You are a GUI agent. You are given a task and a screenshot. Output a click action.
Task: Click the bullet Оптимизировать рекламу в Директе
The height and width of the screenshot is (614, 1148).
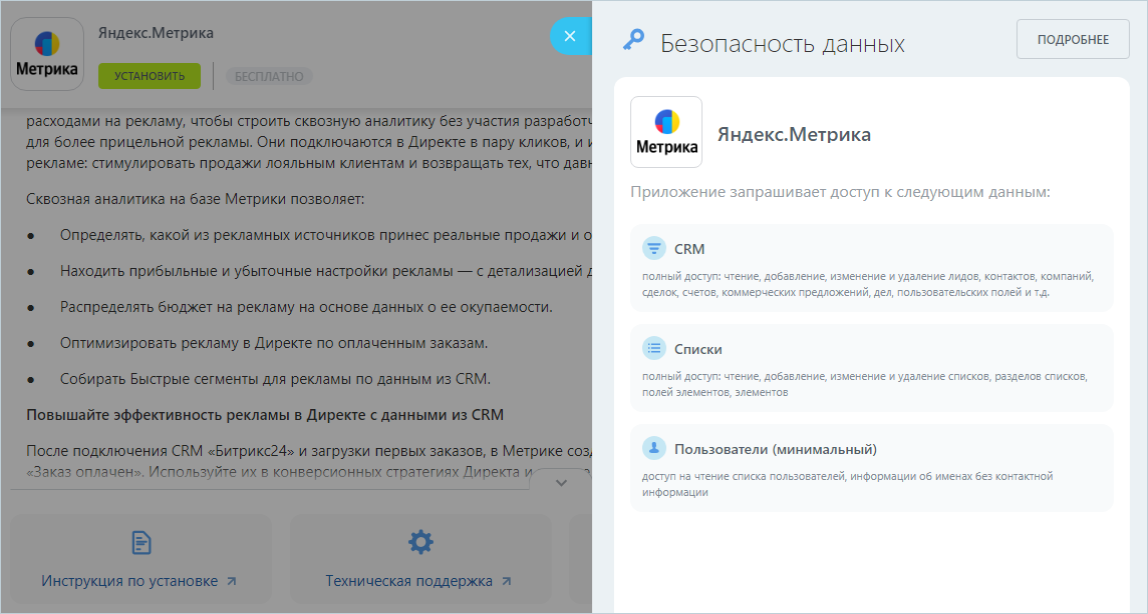(274, 343)
